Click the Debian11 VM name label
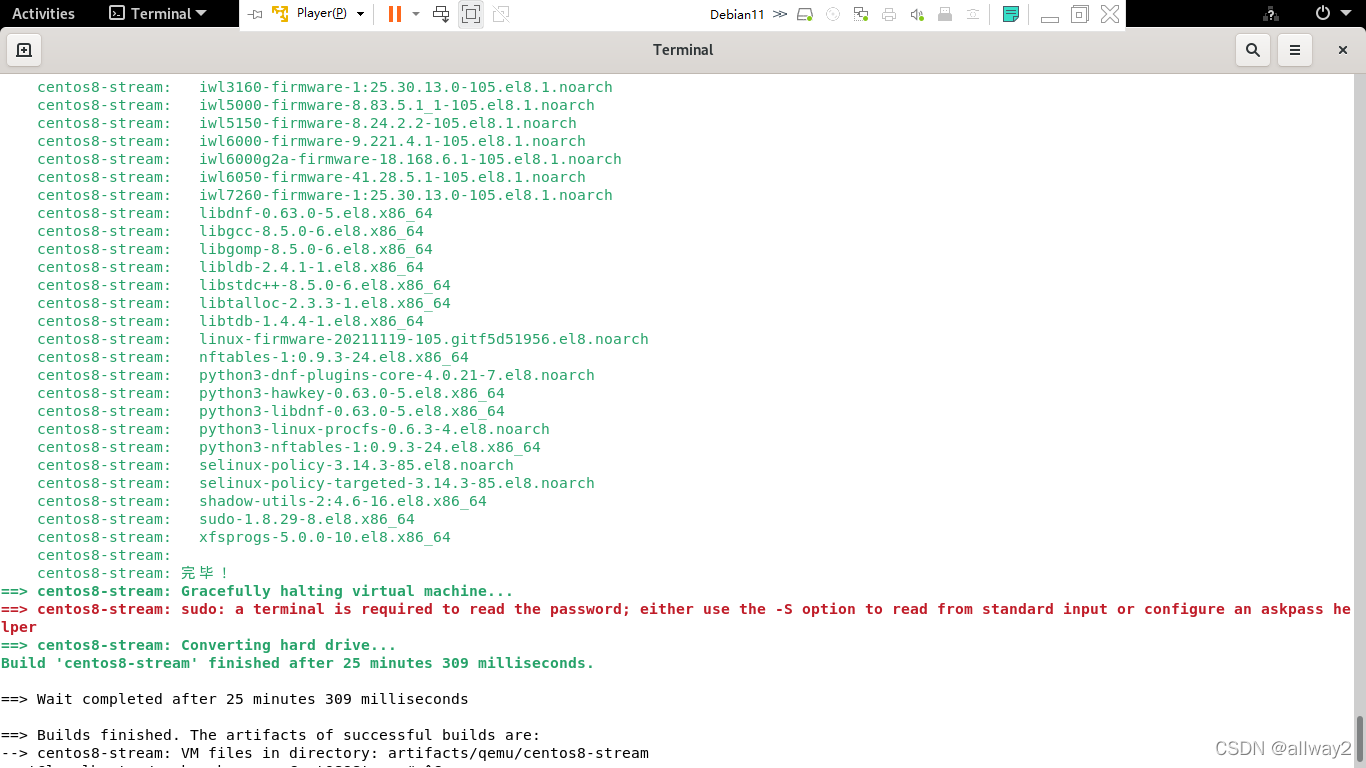The height and width of the screenshot is (768, 1366). click(x=737, y=14)
